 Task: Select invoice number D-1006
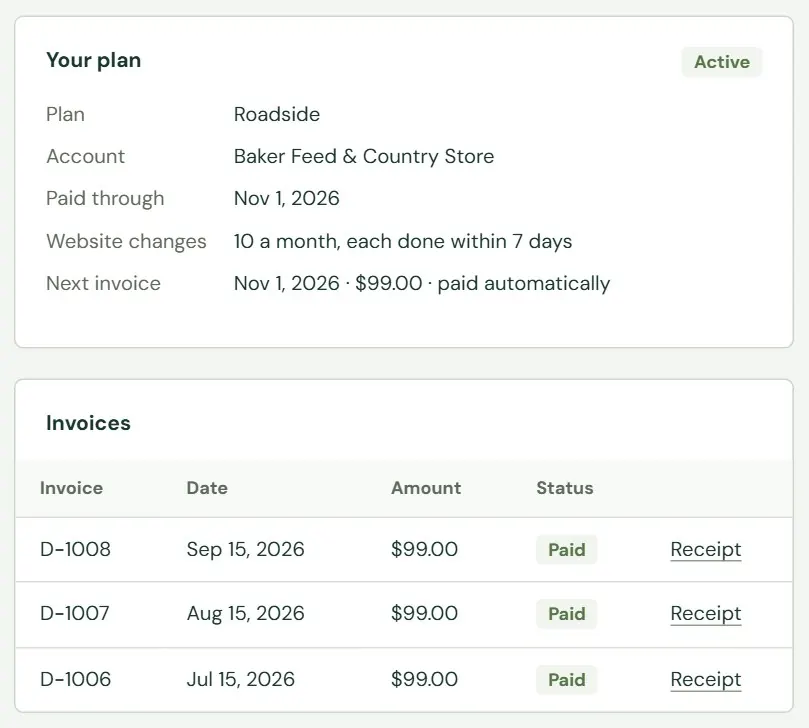click(x=75, y=679)
